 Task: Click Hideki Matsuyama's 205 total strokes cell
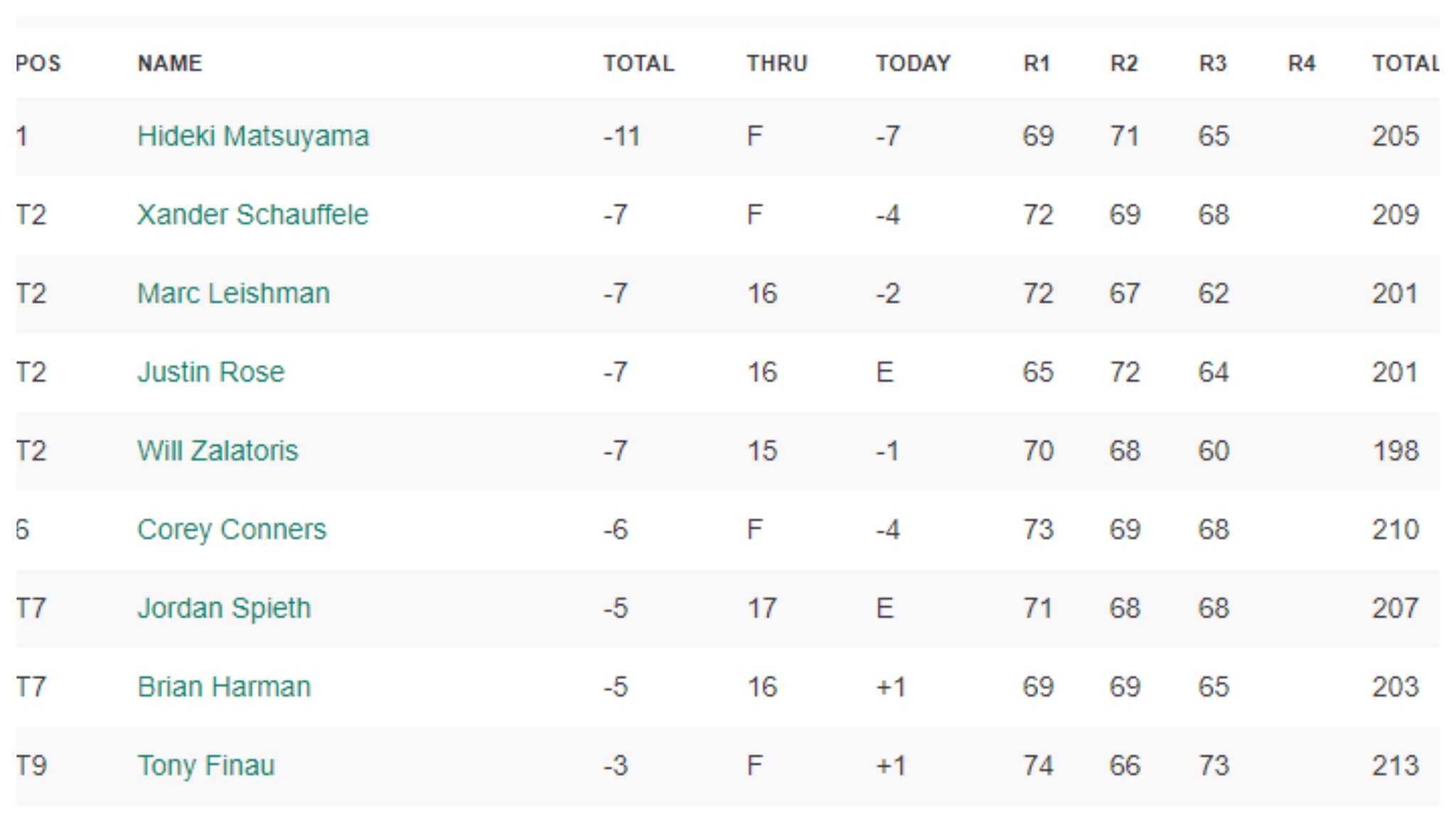(1395, 136)
